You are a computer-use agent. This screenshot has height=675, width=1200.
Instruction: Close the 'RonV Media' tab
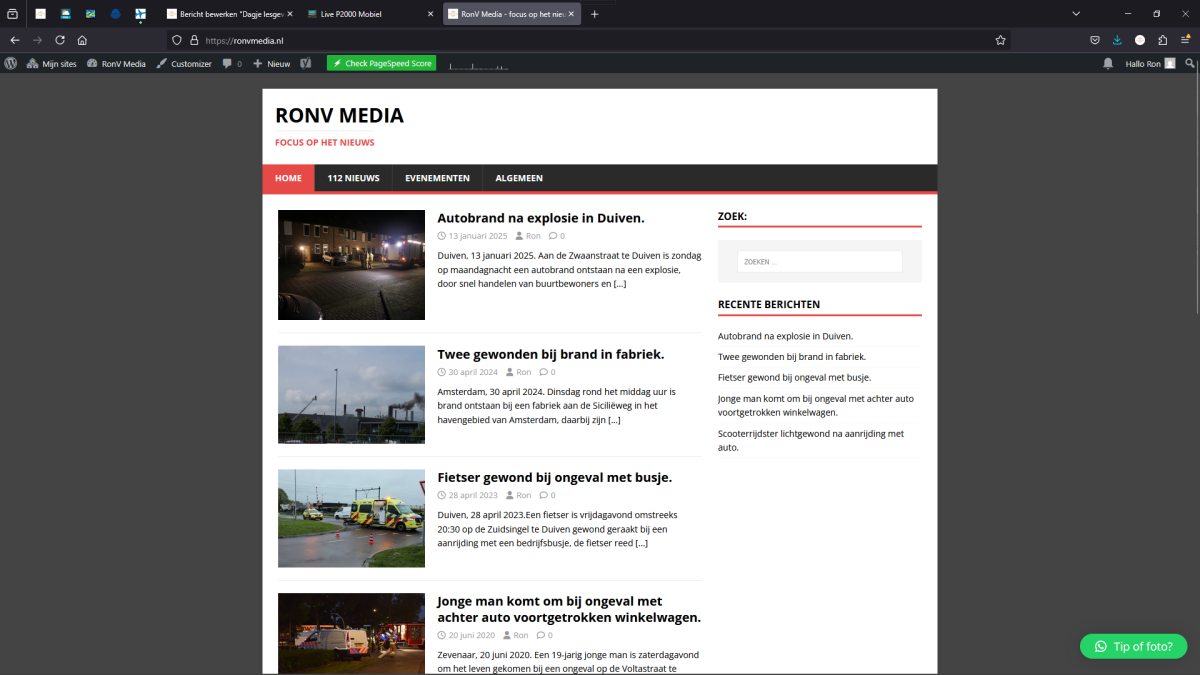(572, 14)
